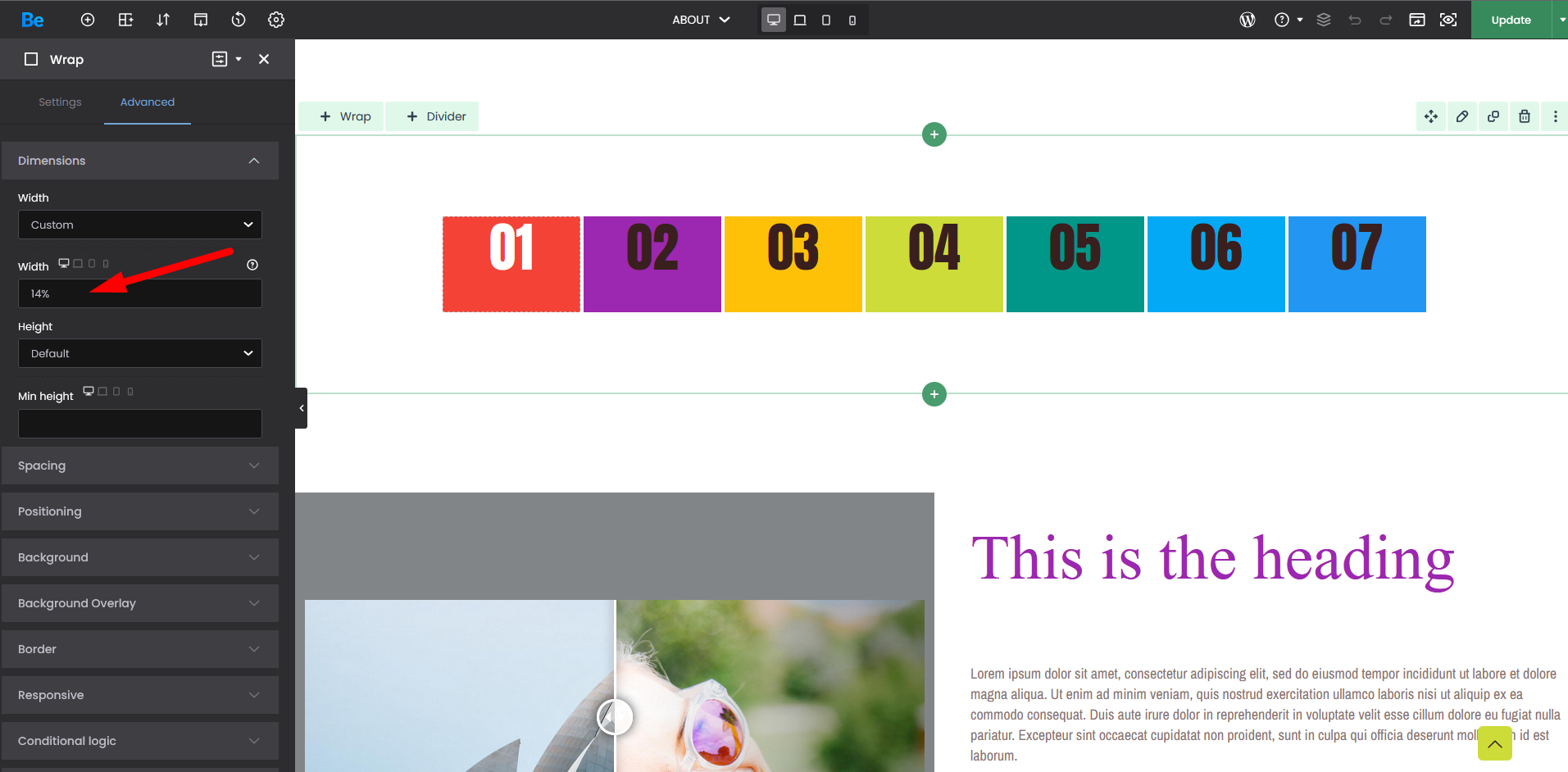Switch to mobile phone device view
The width and height of the screenshot is (1568, 772).
tap(852, 20)
